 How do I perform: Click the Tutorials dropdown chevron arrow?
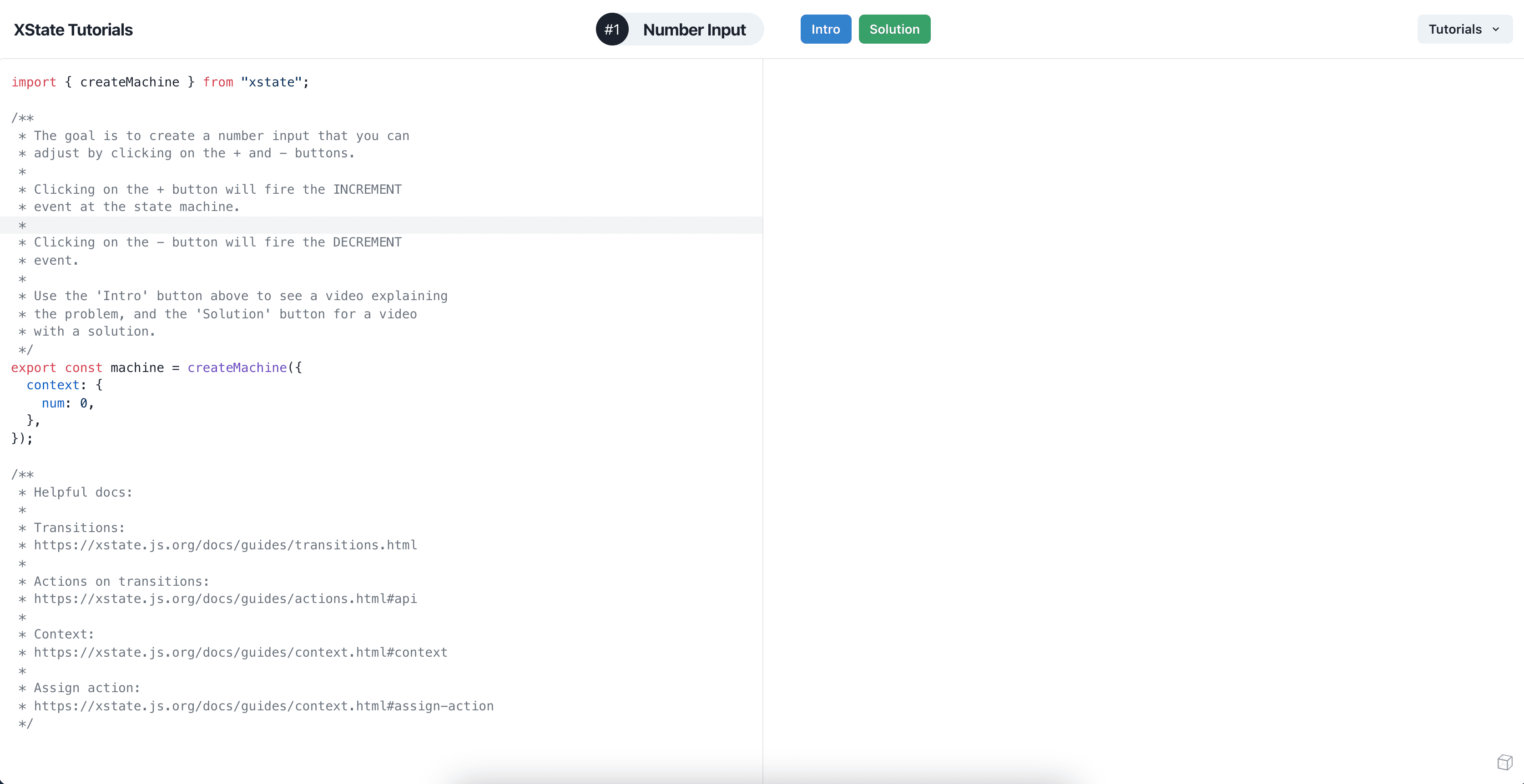(x=1496, y=30)
